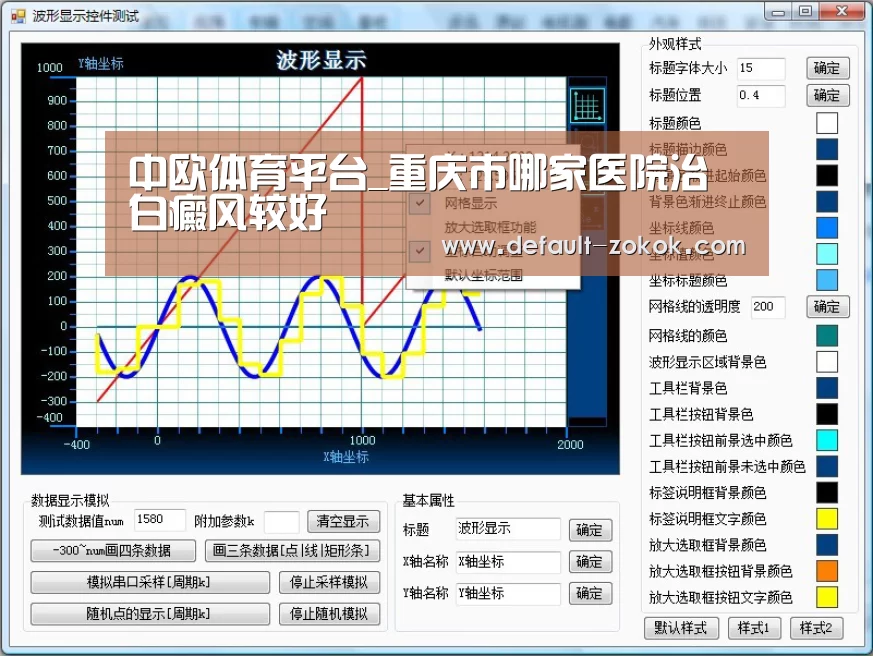Confirm Y轴名称 with its 确定 button

click(x=590, y=594)
